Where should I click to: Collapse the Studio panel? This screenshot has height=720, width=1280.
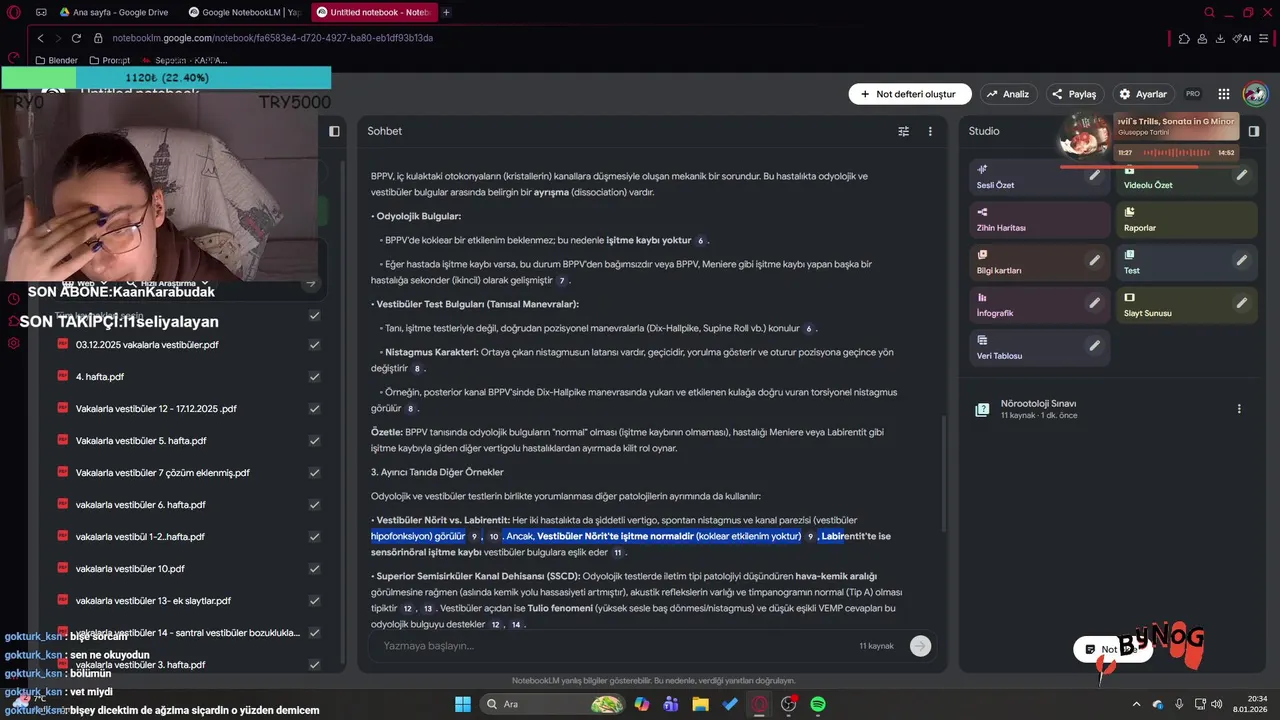point(1253,131)
